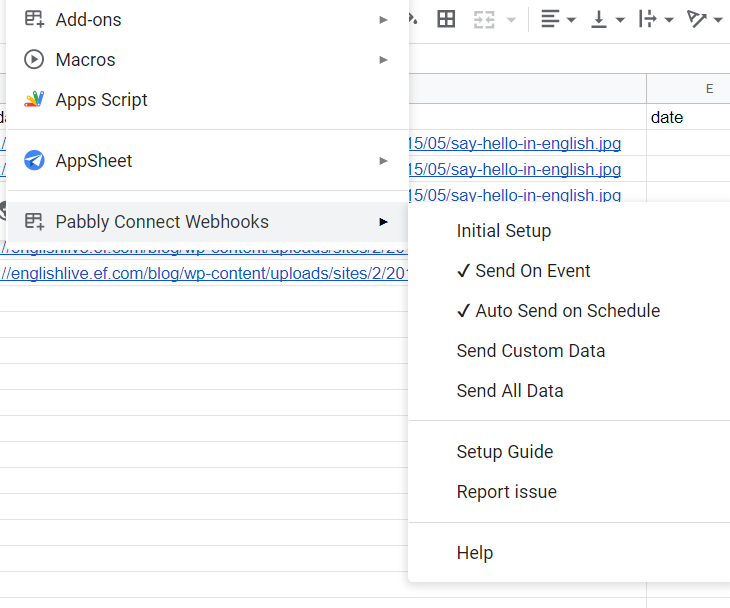The image size is (730, 608).
Task: Toggle the Send On Event option
Action: point(569,271)
